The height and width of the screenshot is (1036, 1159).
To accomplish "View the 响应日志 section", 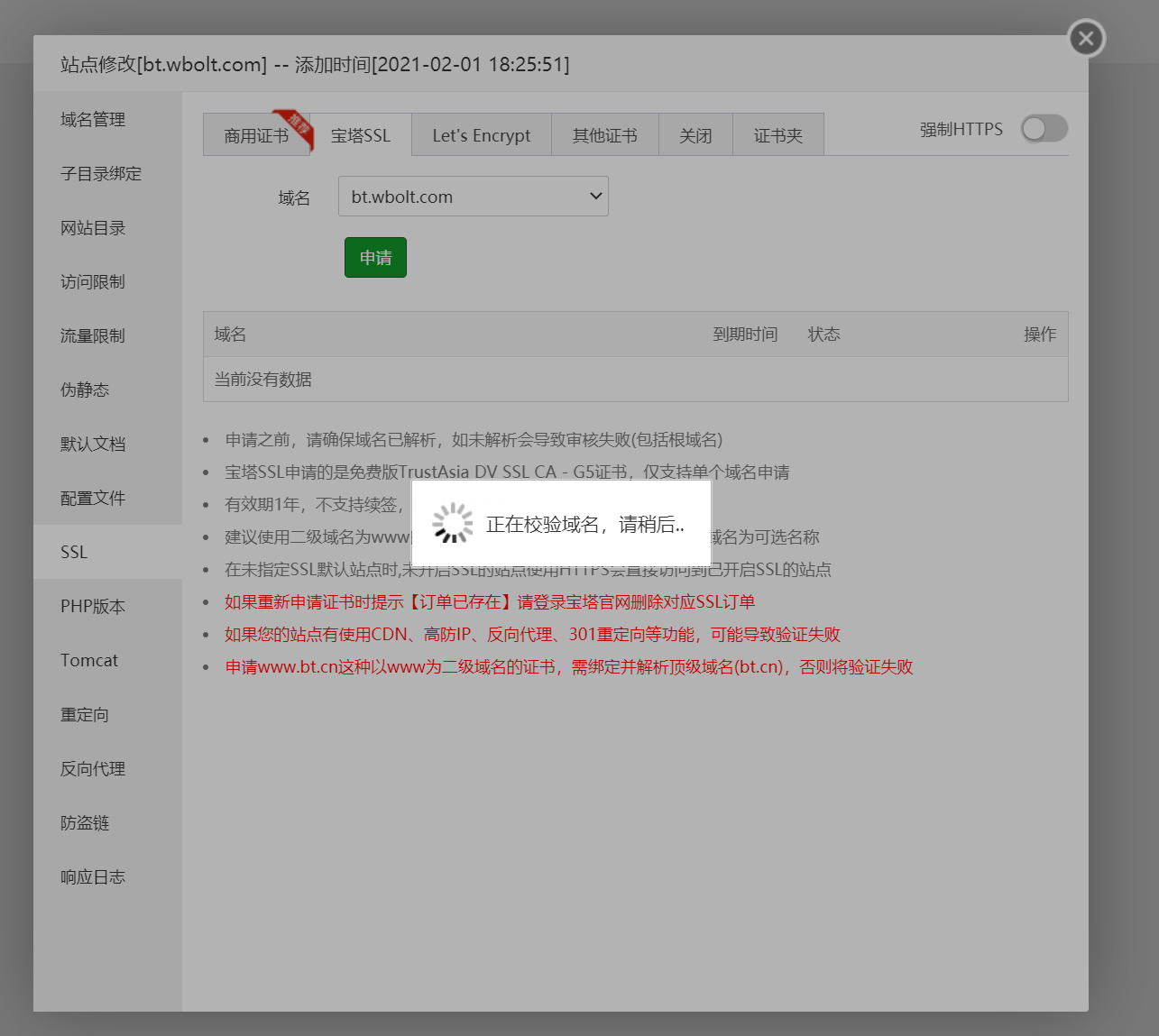I will point(93,876).
